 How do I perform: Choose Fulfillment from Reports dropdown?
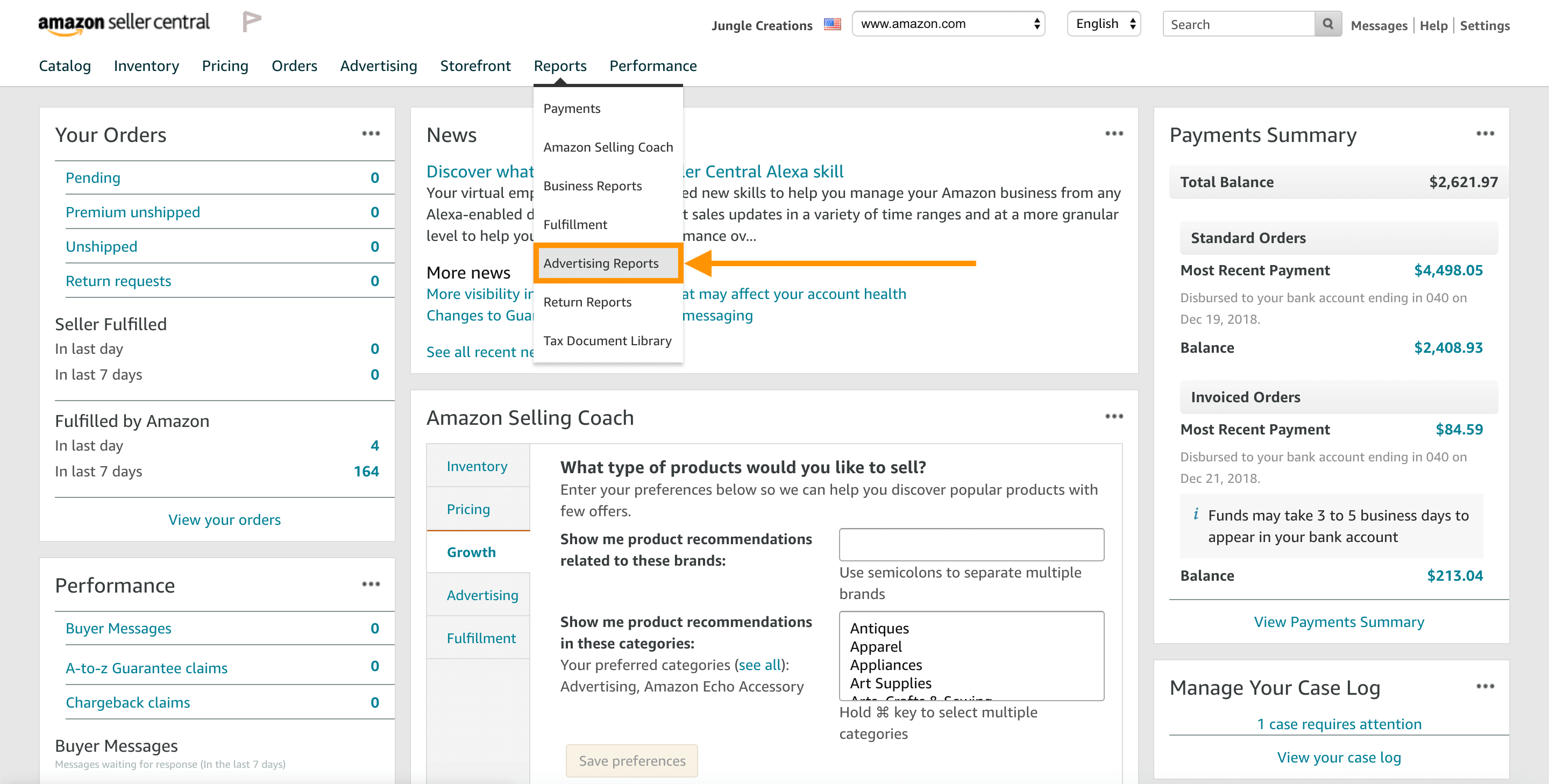pos(608,224)
